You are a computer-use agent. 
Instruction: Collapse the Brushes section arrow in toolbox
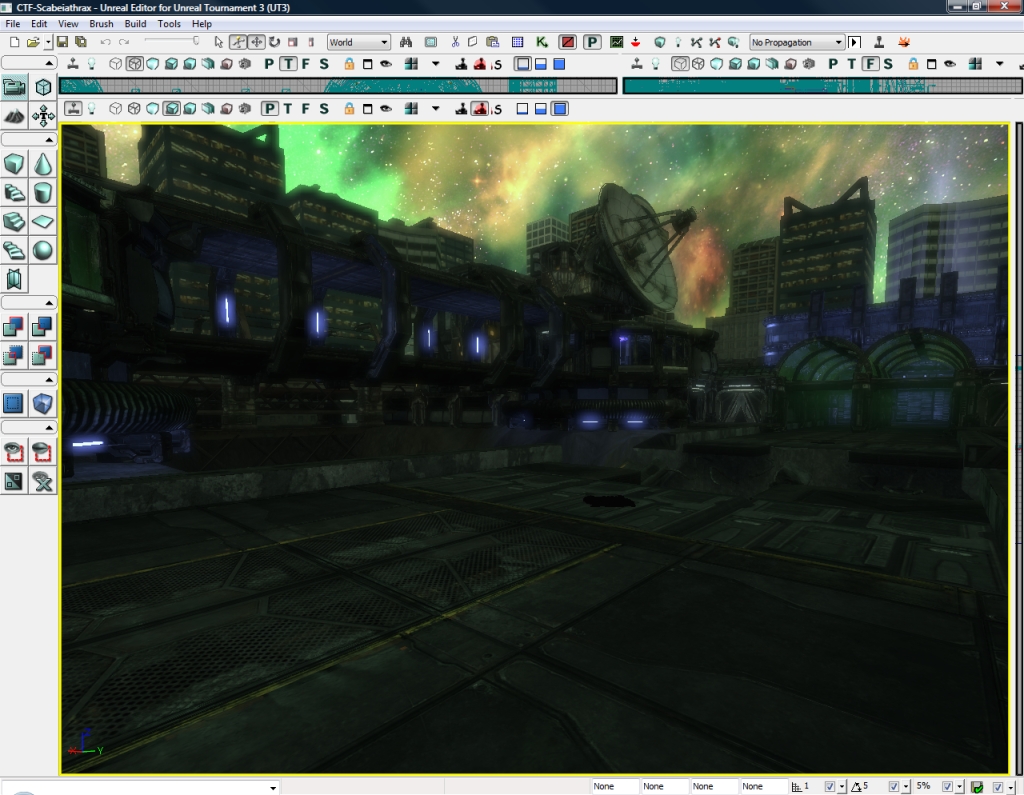click(49, 140)
